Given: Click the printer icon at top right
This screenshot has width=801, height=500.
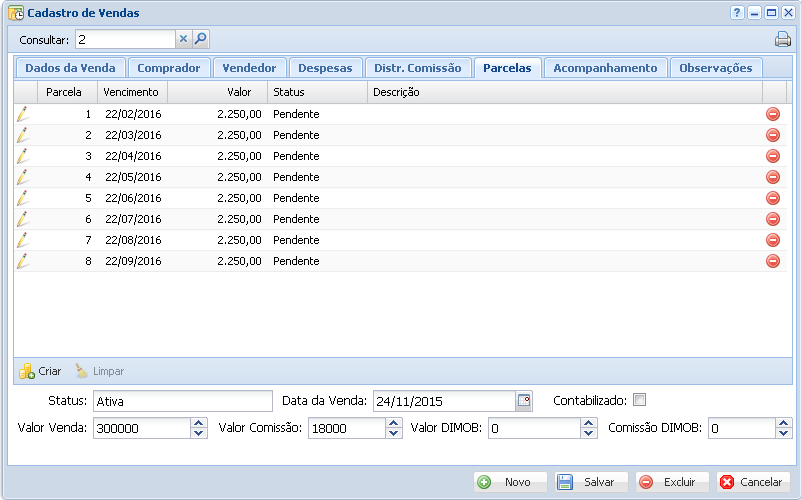Looking at the screenshot, I should pos(782,40).
